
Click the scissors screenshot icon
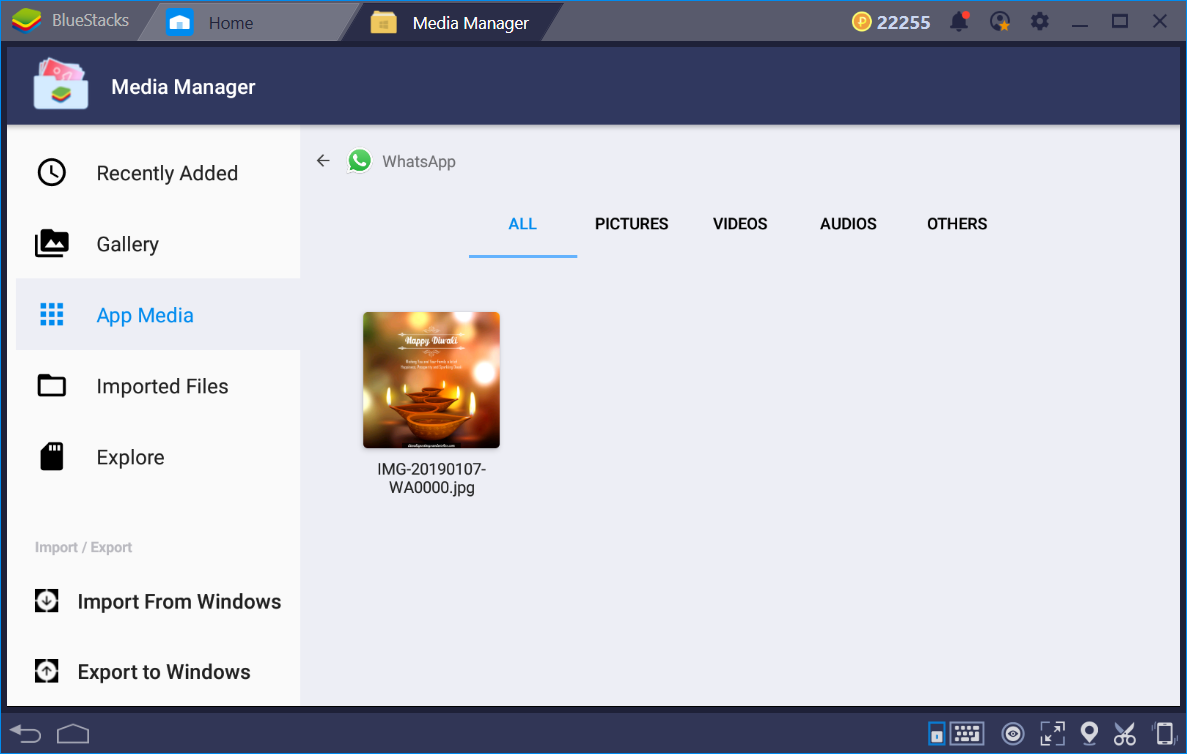tap(1125, 734)
